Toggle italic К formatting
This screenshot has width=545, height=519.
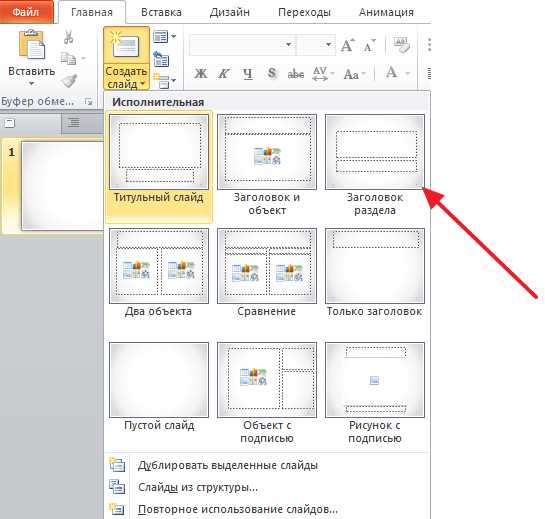pos(224,74)
